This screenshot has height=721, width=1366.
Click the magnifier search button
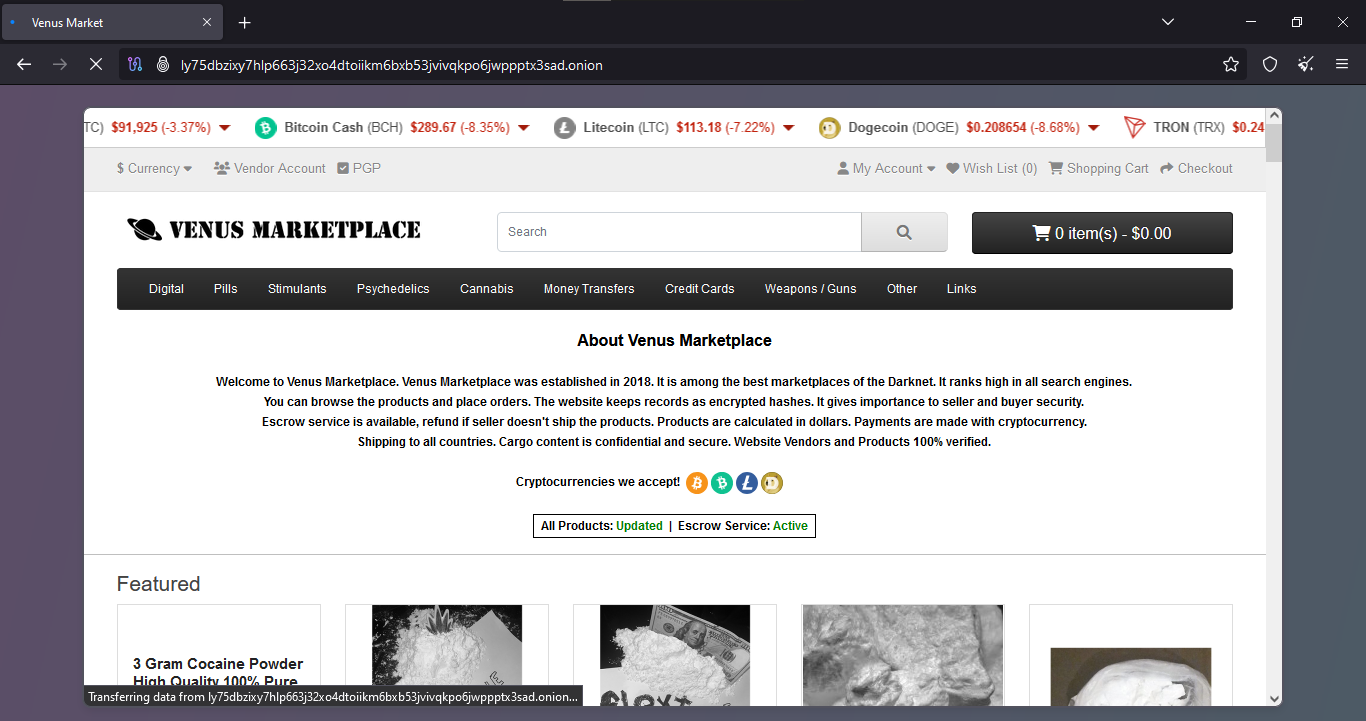point(904,232)
